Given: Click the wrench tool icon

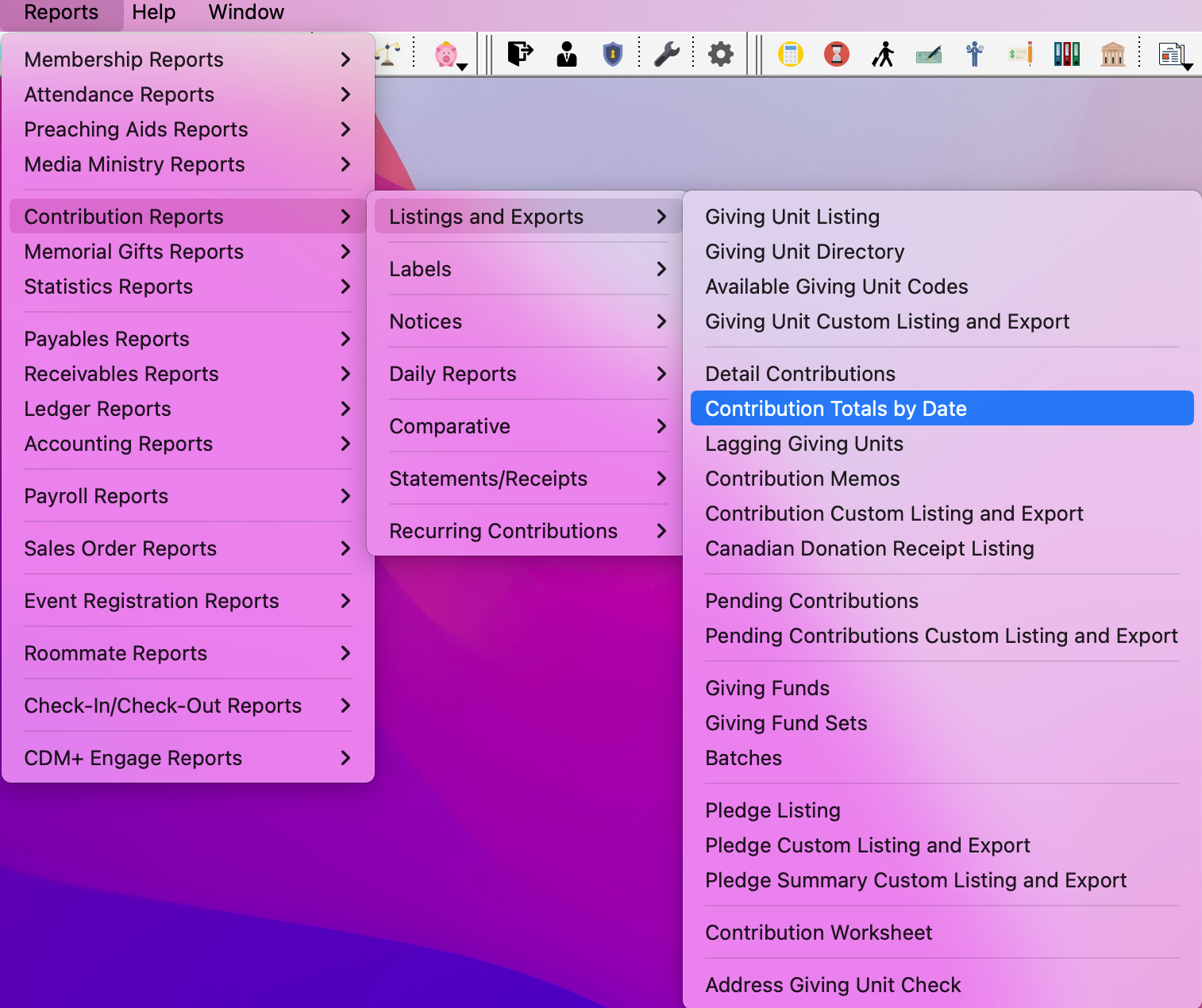Looking at the screenshot, I should click(x=666, y=54).
